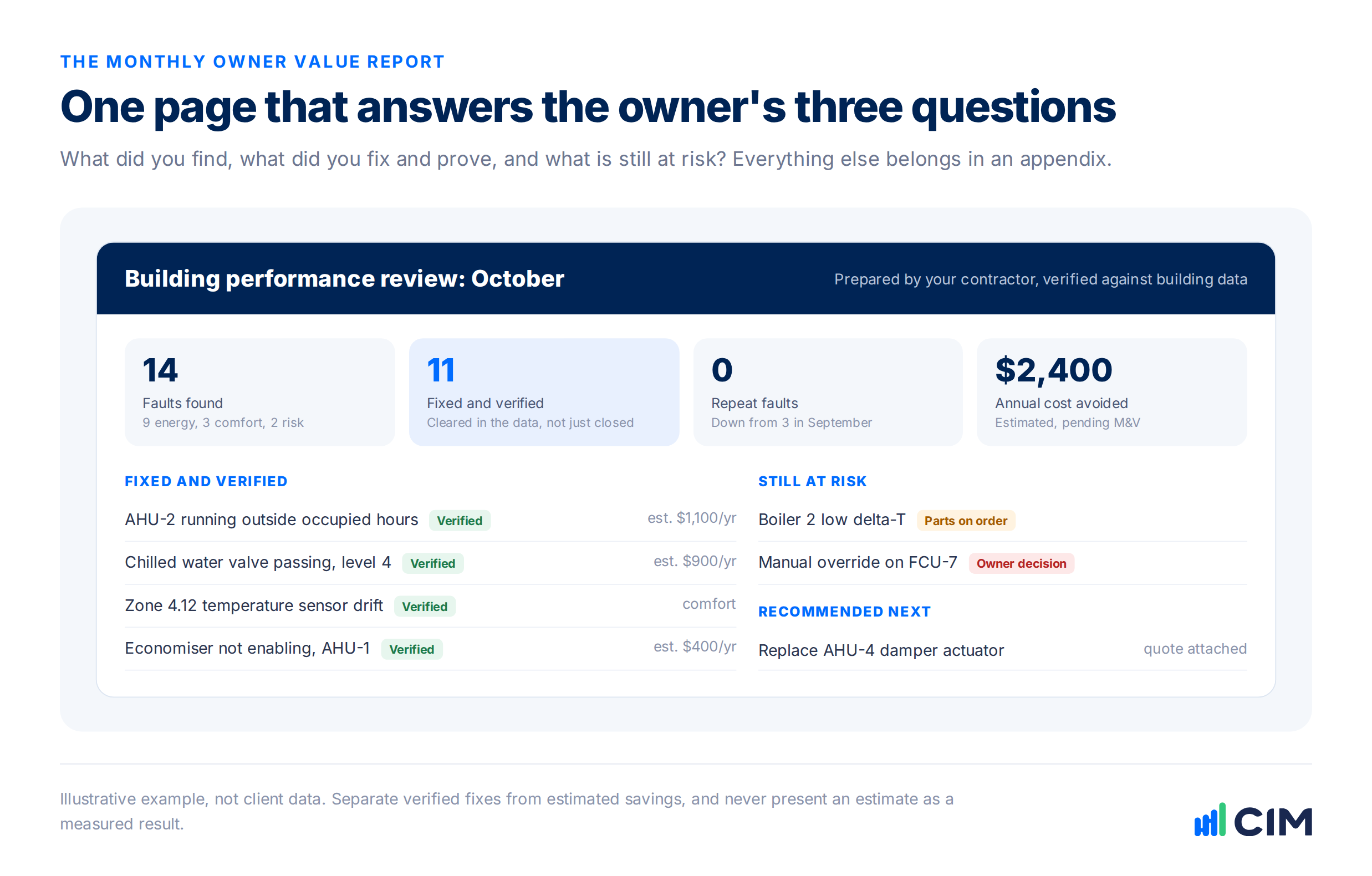Viewport: 1372px width, 876px height.
Task: Select the '14 Faults found' card
Action: click(260, 392)
